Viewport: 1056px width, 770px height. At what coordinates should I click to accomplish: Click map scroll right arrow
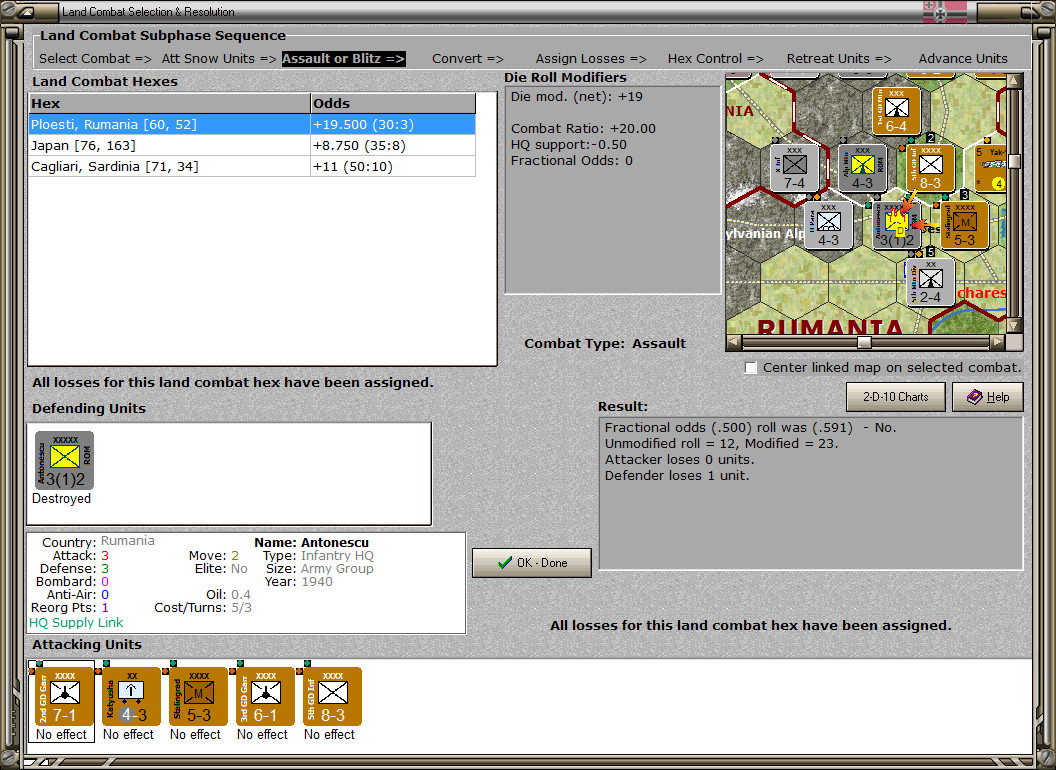pos(997,342)
